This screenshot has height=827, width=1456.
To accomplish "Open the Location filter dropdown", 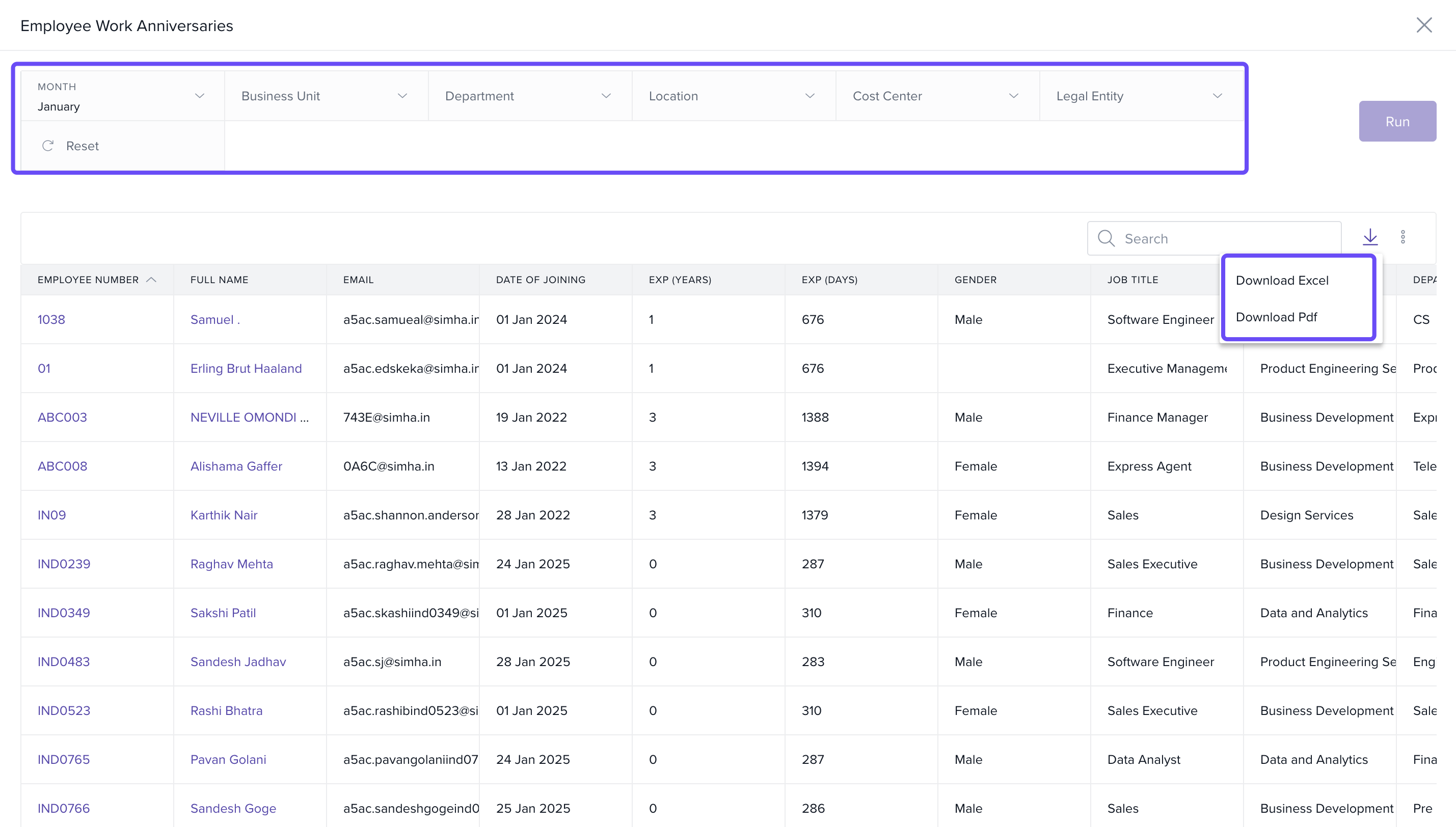I will point(733,96).
